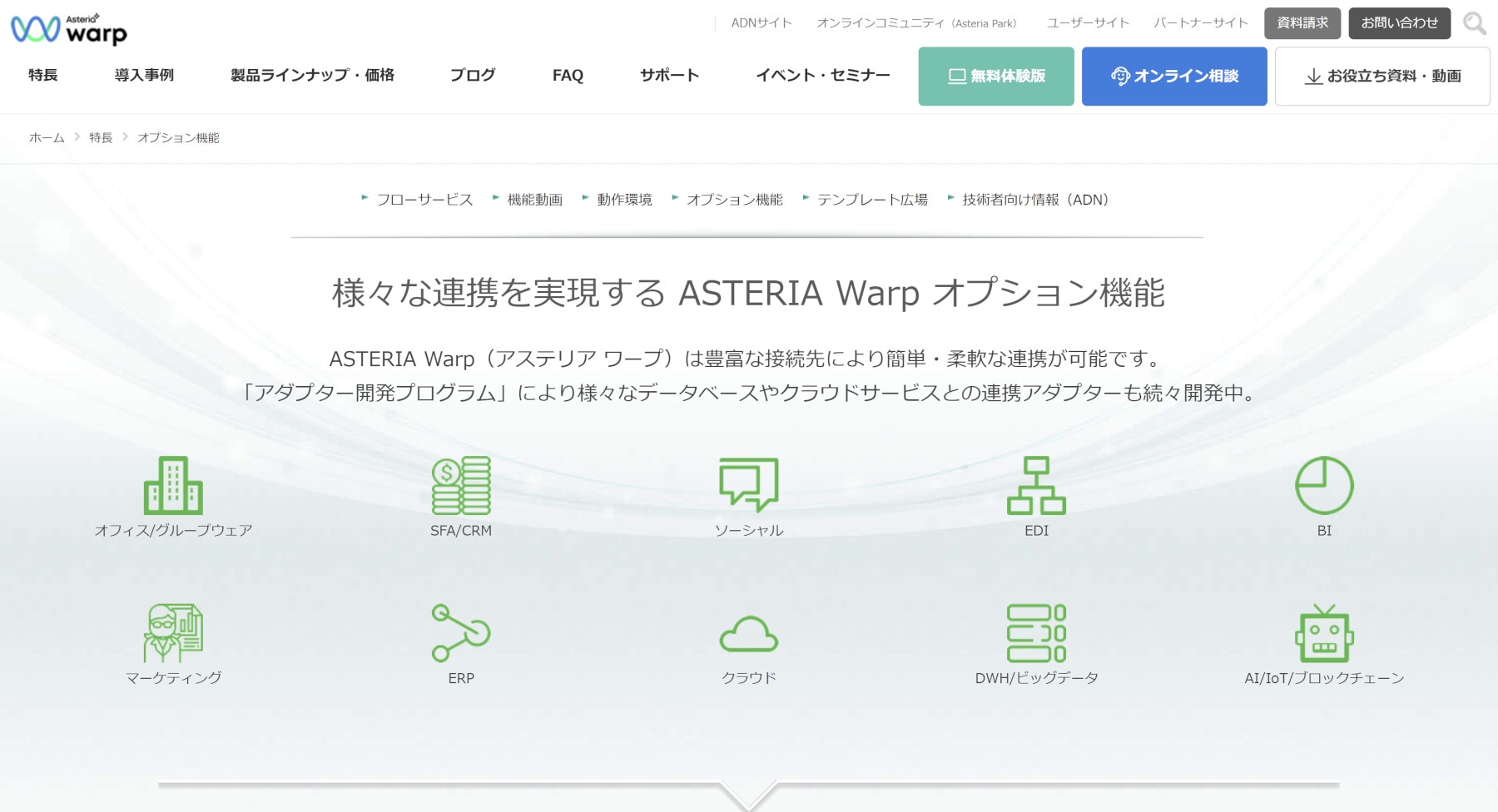Image resolution: width=1498 pixels, height=812 pixels.
Task: Jump to テンプレート広場 anchor link
Action: [x=871, y=200]
